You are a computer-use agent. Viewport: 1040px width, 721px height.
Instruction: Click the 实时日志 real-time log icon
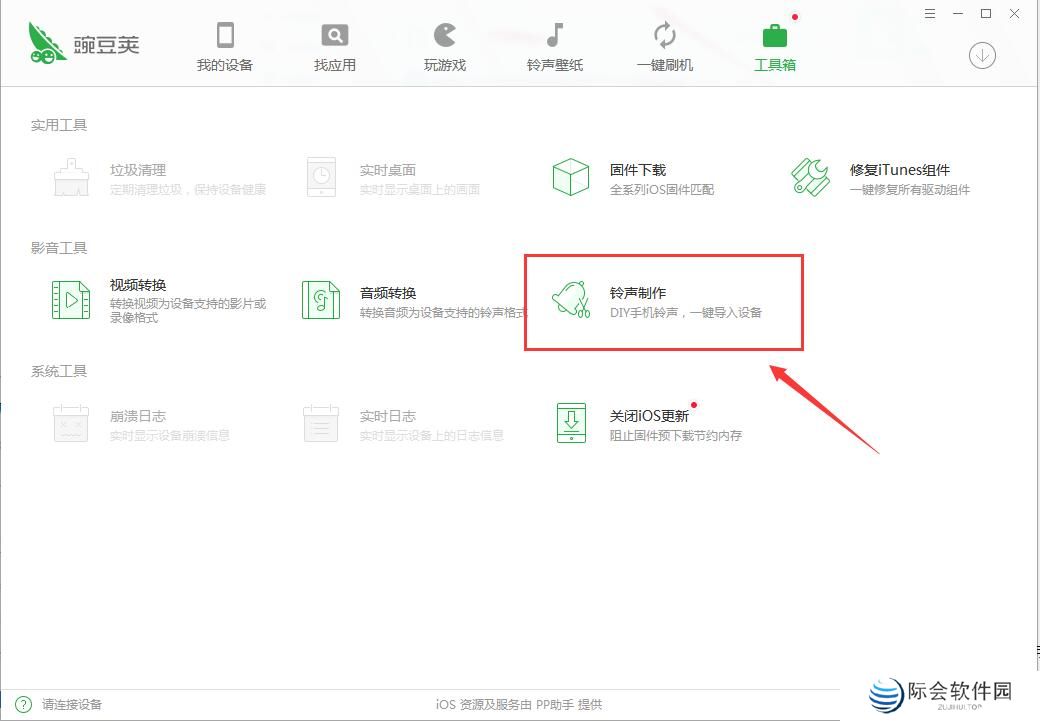point(320,423)
